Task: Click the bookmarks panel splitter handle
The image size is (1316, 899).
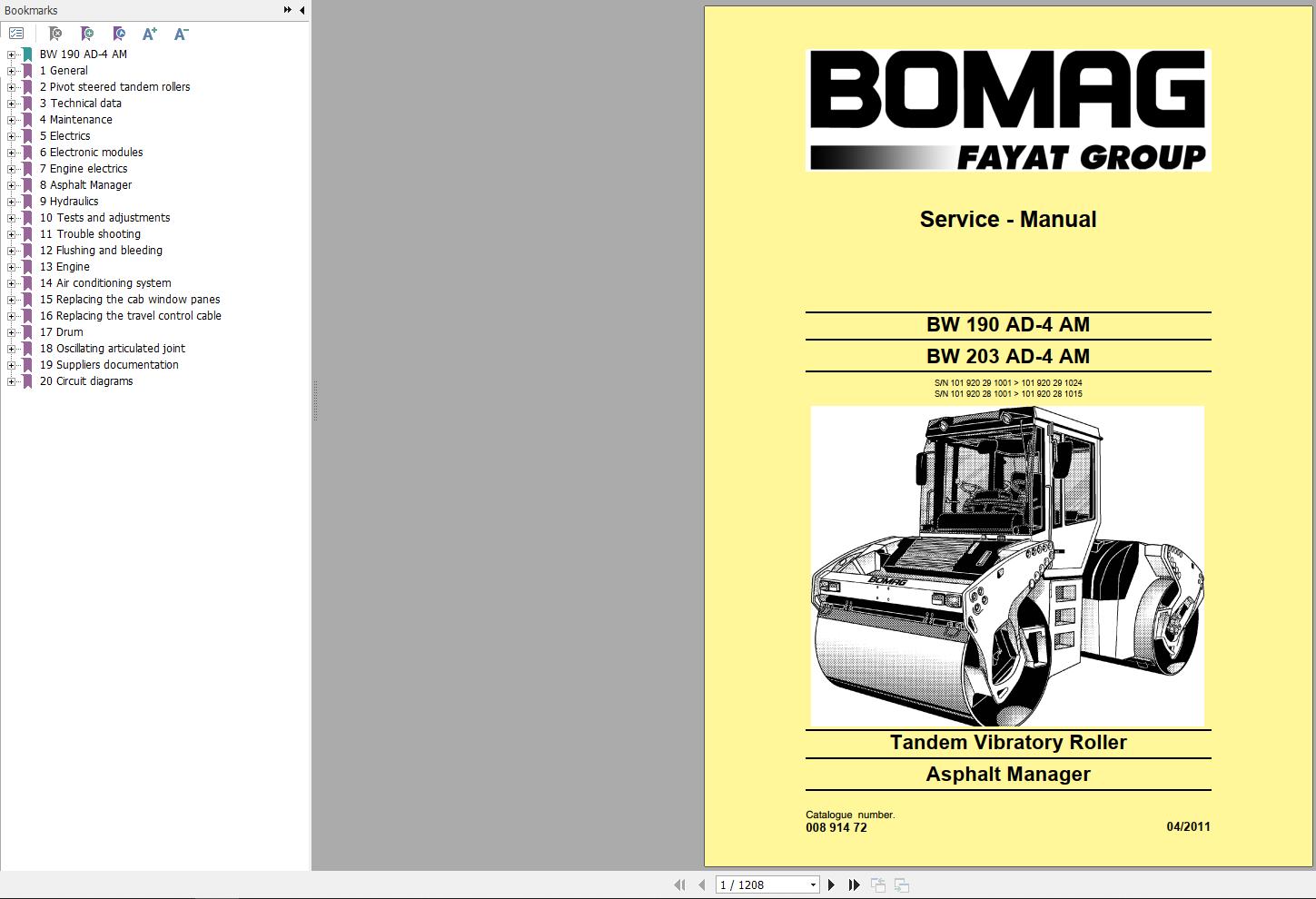Action: coord(315,400)
